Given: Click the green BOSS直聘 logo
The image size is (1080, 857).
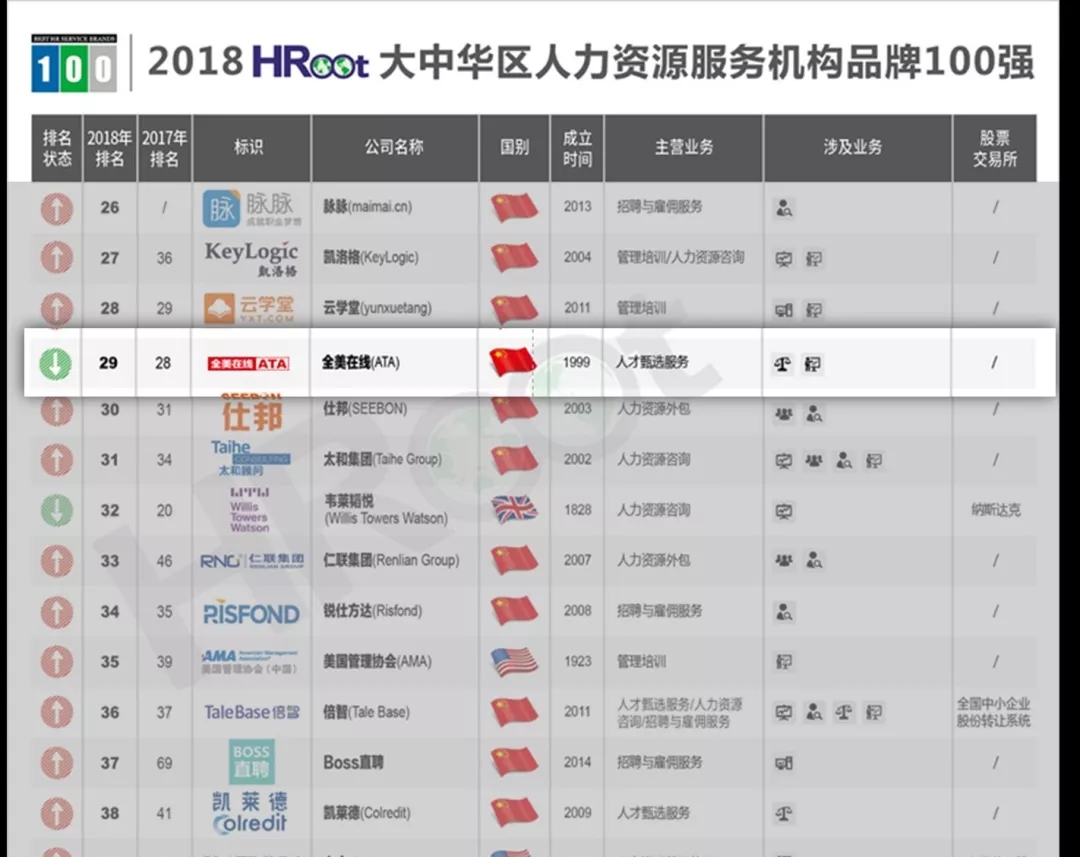Looking at the screenshot, I should coord(251,762).
